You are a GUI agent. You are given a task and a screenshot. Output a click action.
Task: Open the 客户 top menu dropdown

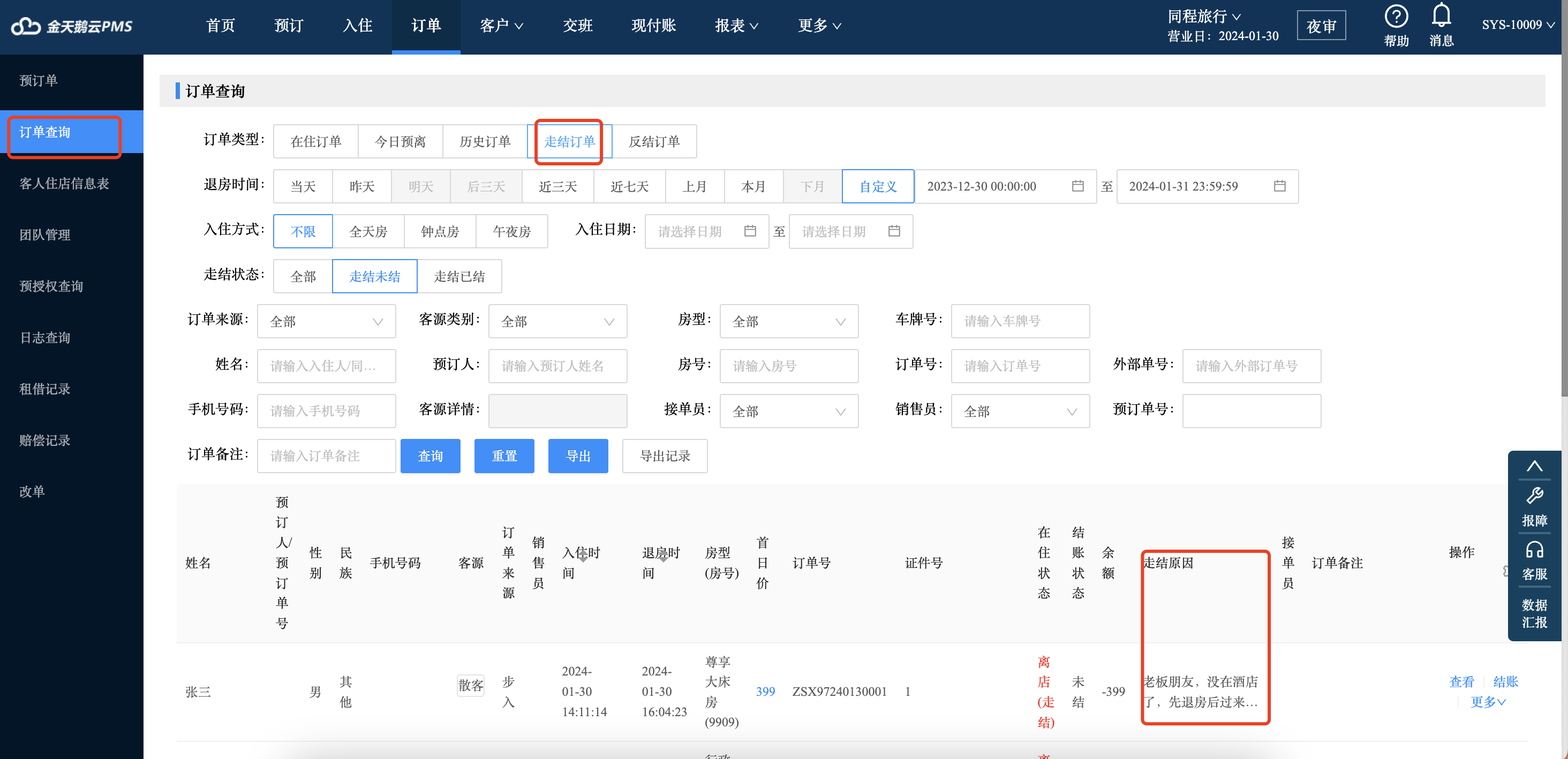tap(501, 26)
